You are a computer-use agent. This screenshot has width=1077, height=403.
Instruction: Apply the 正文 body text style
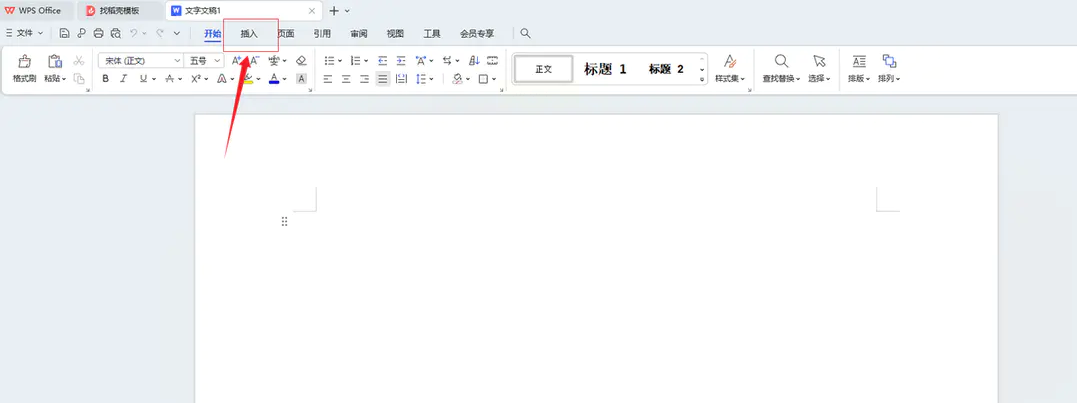(543, 69)
